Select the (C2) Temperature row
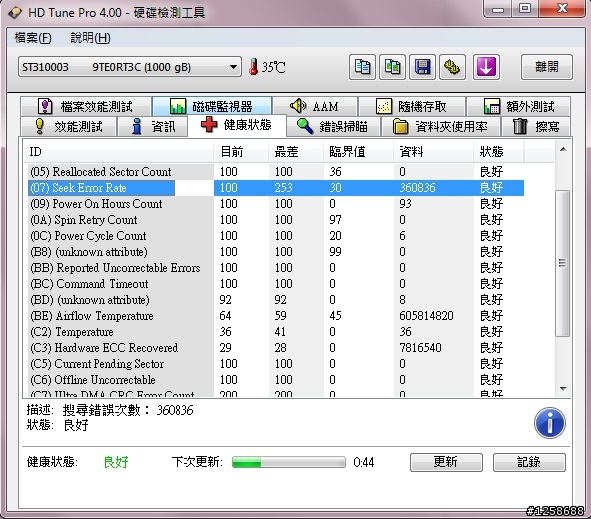591x519 pixels. (275, 332)
